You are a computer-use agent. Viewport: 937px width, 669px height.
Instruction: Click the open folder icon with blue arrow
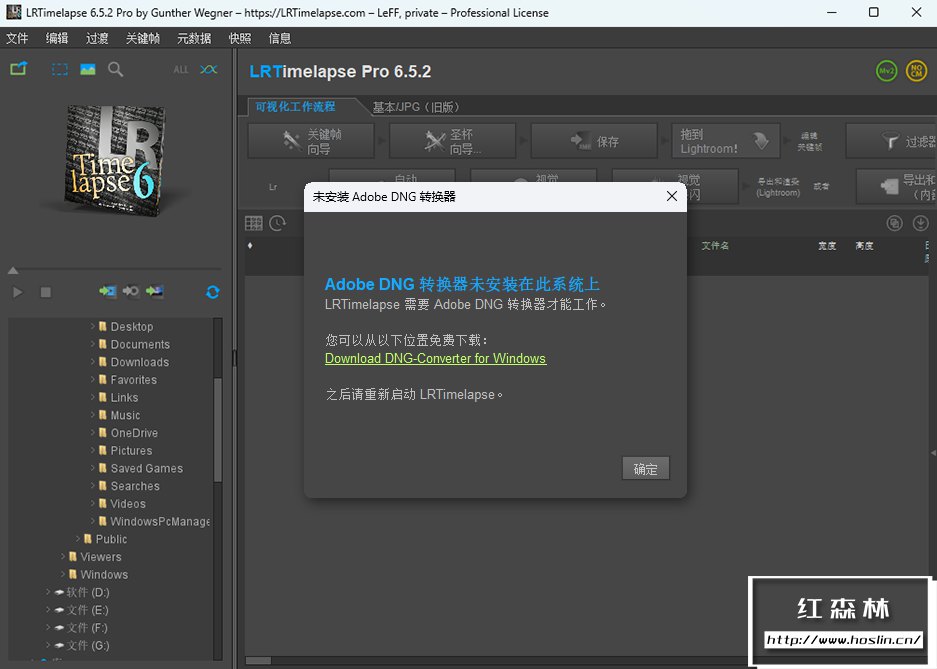point(19,69)
